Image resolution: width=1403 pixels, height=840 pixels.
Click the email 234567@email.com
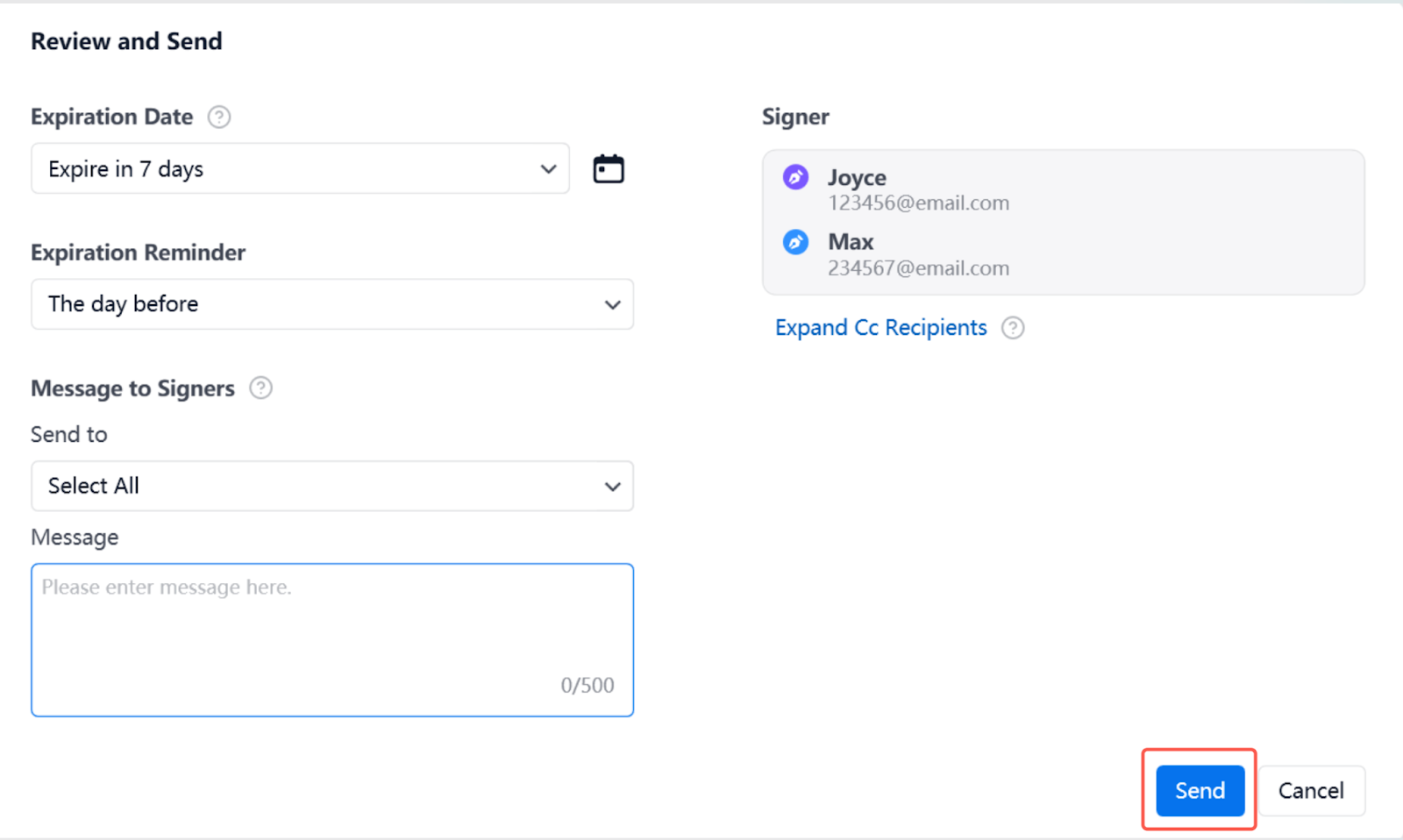pos(918,268)
